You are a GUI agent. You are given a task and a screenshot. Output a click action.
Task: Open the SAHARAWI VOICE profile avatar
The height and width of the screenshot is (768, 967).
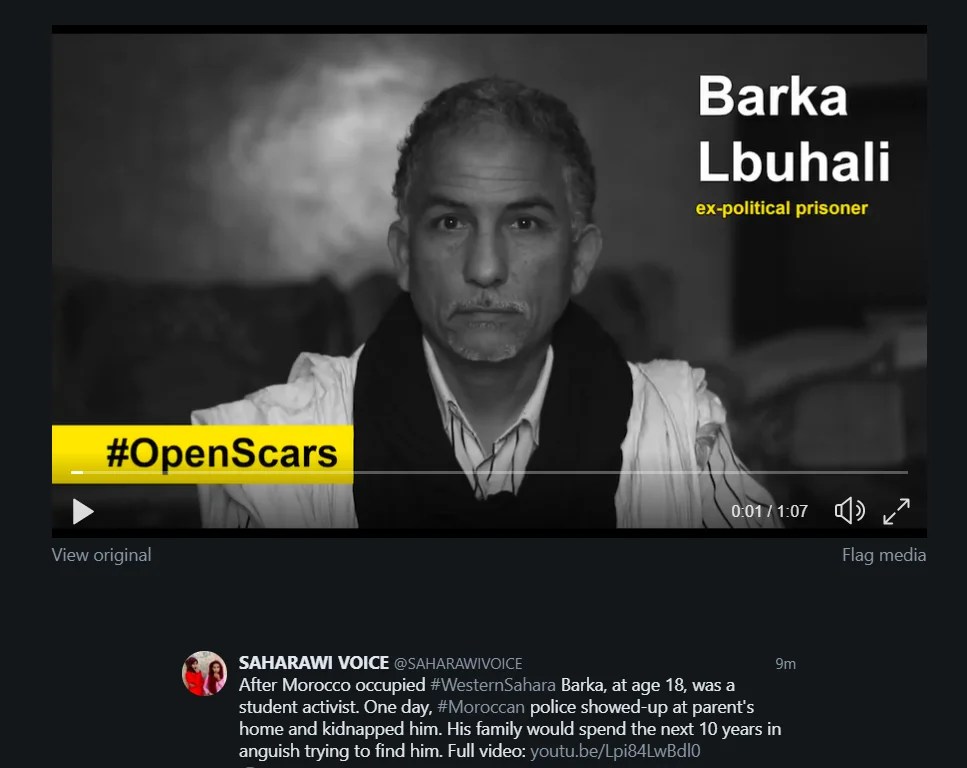[204, 673]
